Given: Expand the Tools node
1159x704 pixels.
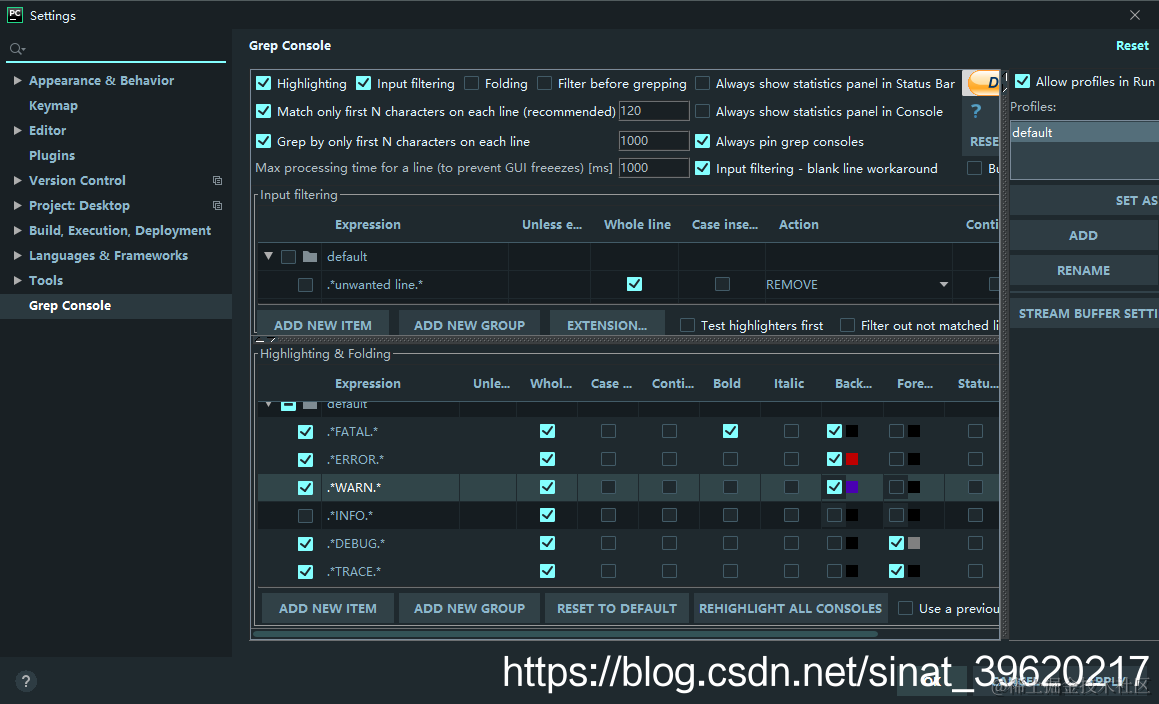Looking at the screenshot, I should (x=17, y=280).
